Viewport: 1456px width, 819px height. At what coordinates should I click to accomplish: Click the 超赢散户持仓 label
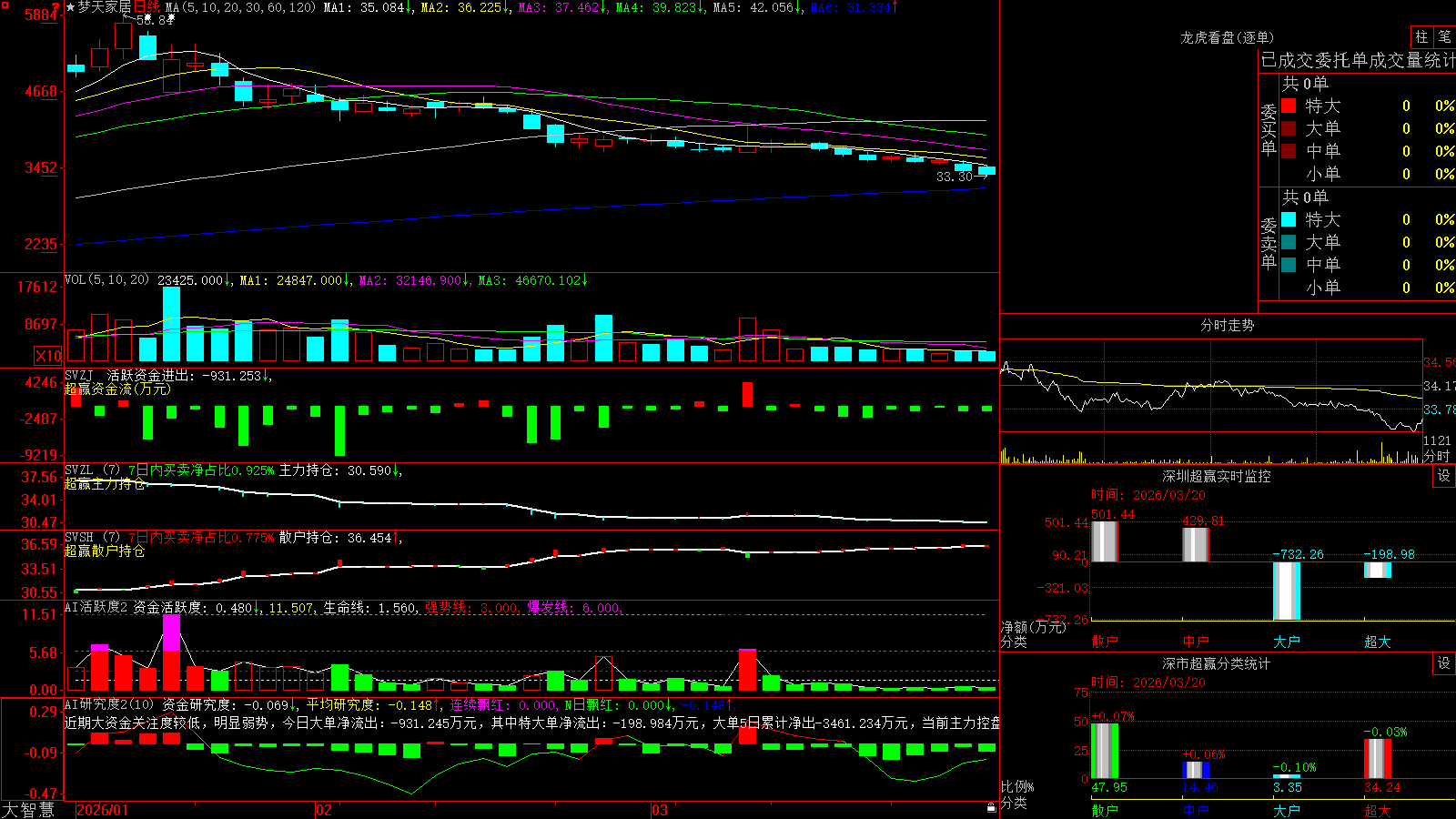click(105, 551)
